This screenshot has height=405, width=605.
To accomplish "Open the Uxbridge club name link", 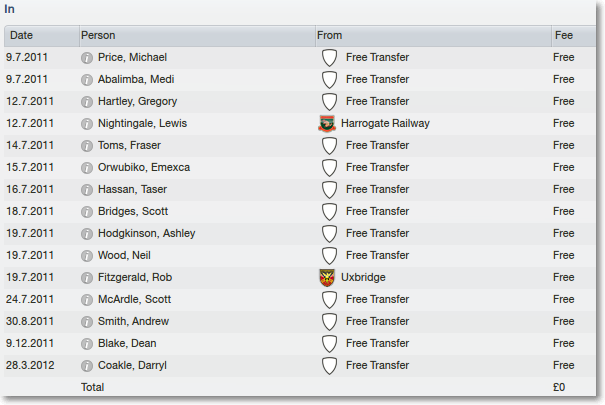I will (x=363, y=277).
